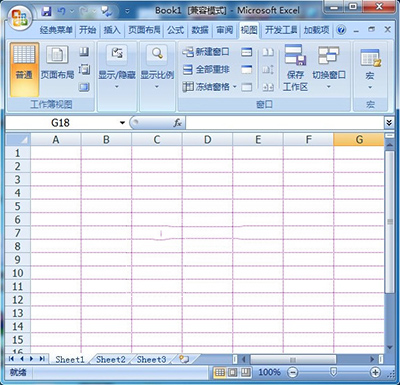Open the 公式 formulas ribbon tab
400x385 pixels.
tap(175, 30)
